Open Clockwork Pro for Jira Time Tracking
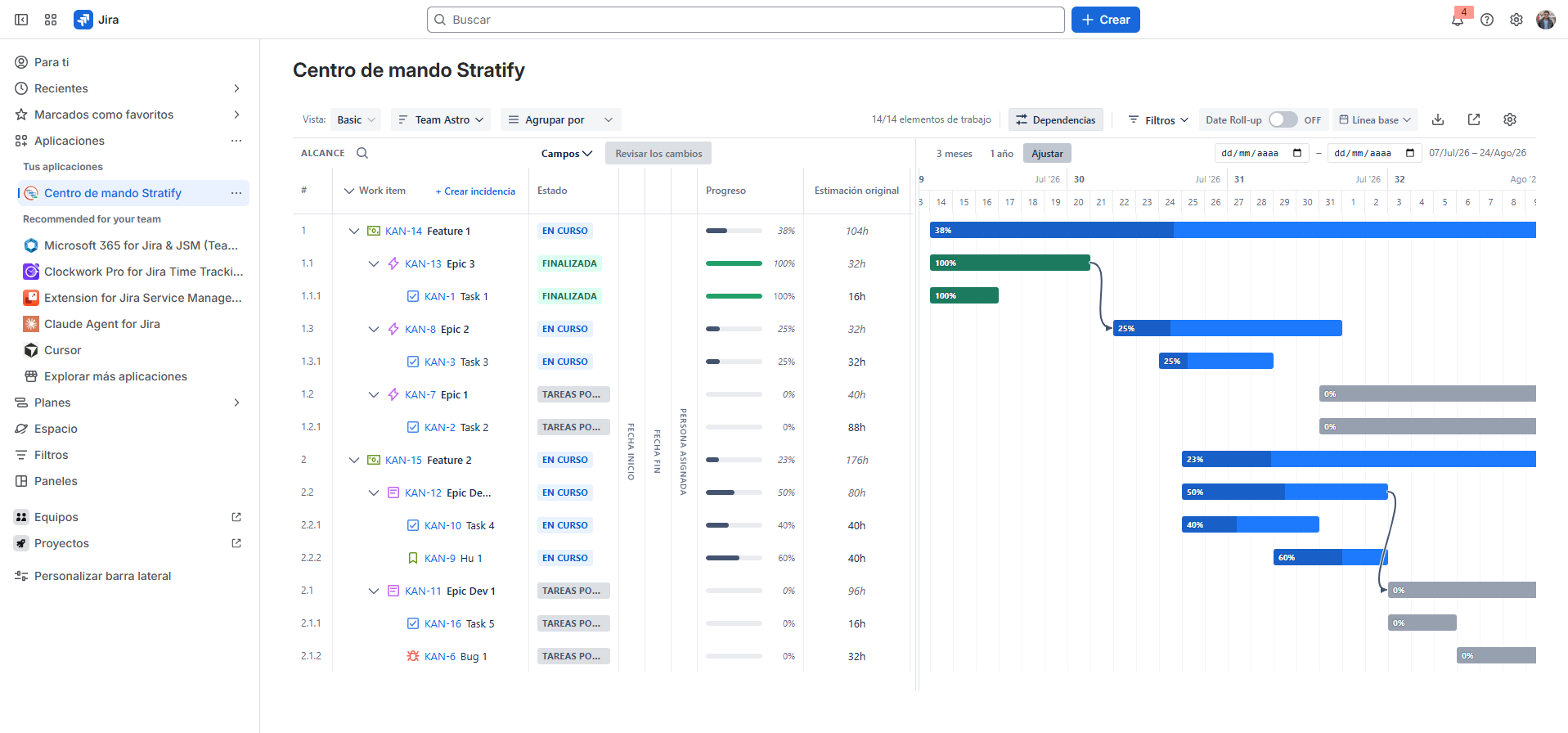The height and width of the screenshot is (733, 1568). click(x=133, y=272)
